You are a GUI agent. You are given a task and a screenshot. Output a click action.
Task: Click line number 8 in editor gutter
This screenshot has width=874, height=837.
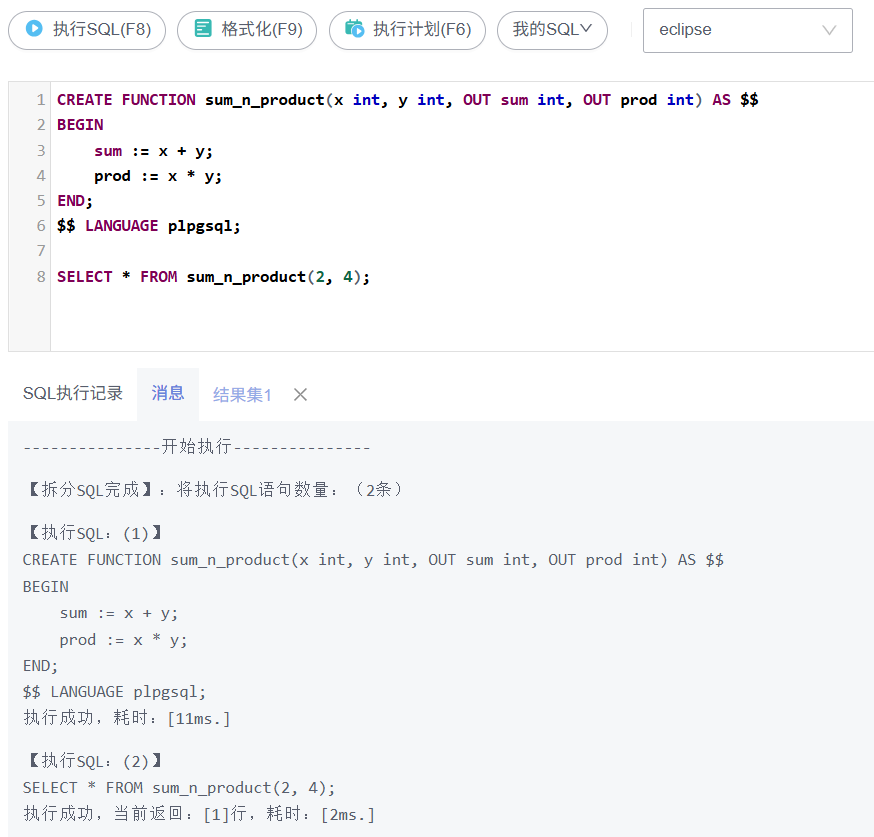coord(41,277)
